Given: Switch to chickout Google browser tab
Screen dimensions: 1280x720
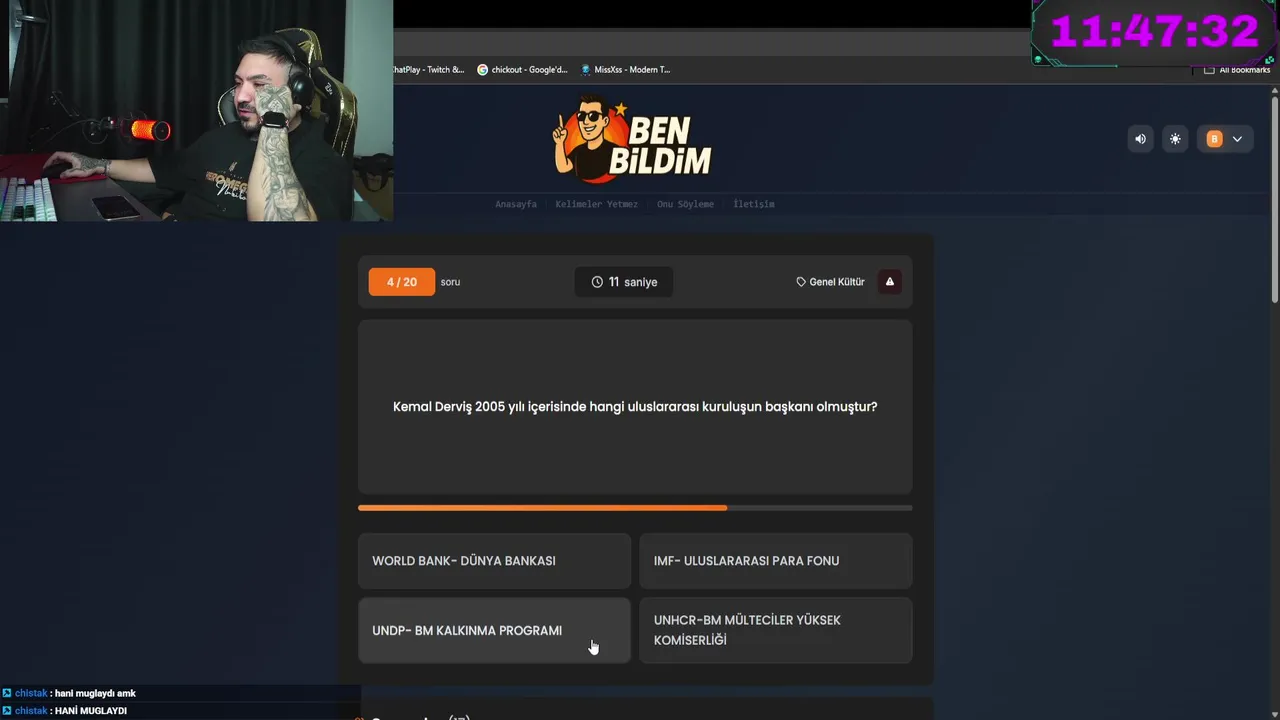Looking at the screenshot, I should [522, 70].
